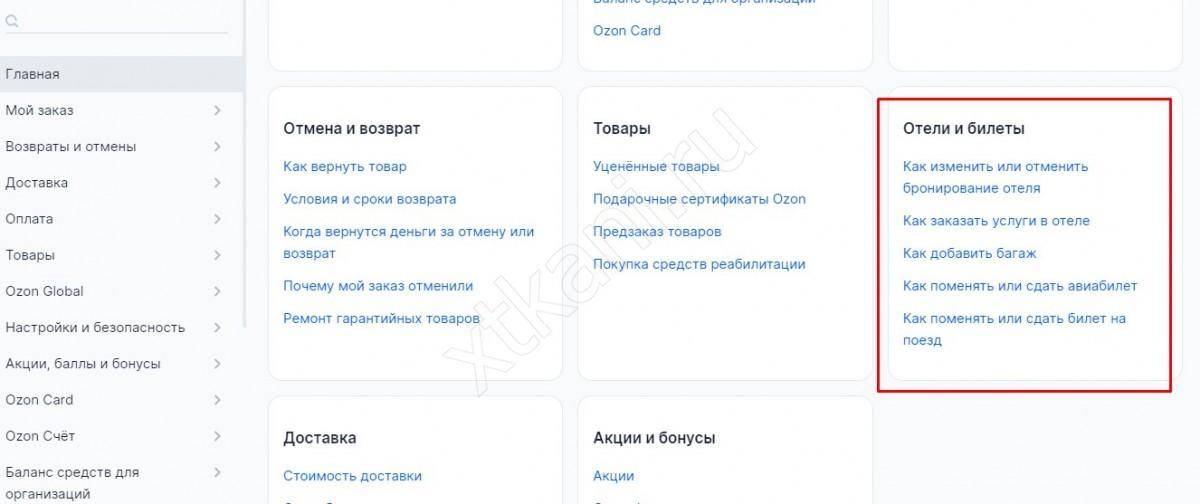Viewport: 1200px width, 504px height.
Task: Expand the Возвраты и отмены chevron
Action: pyautogui.click(x=217, y=147)
